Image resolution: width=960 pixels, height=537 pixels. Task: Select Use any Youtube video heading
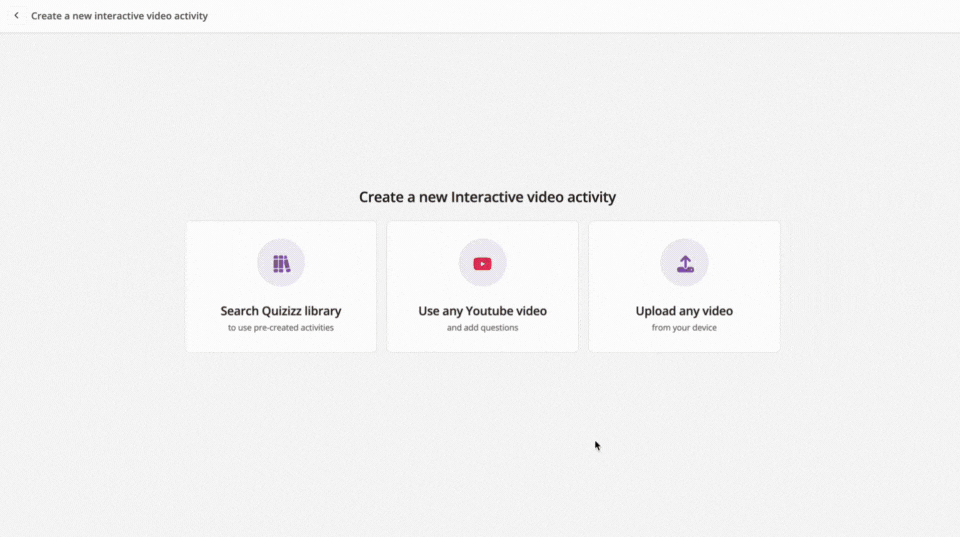[482, 310]
